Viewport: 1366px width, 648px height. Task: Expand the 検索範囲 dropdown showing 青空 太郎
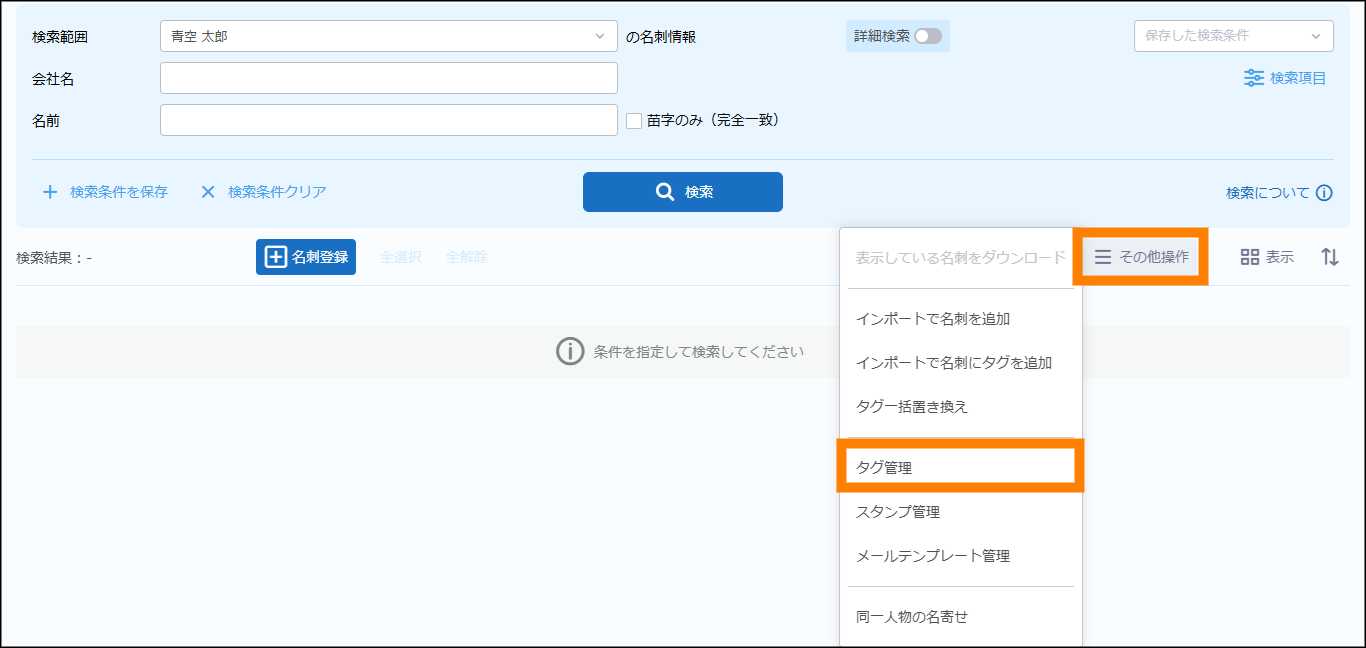(x=388, y=36)
